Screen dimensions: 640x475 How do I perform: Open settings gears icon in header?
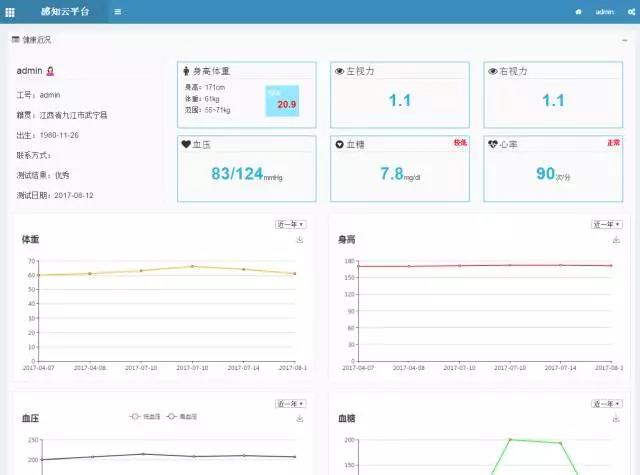point(630,12)
